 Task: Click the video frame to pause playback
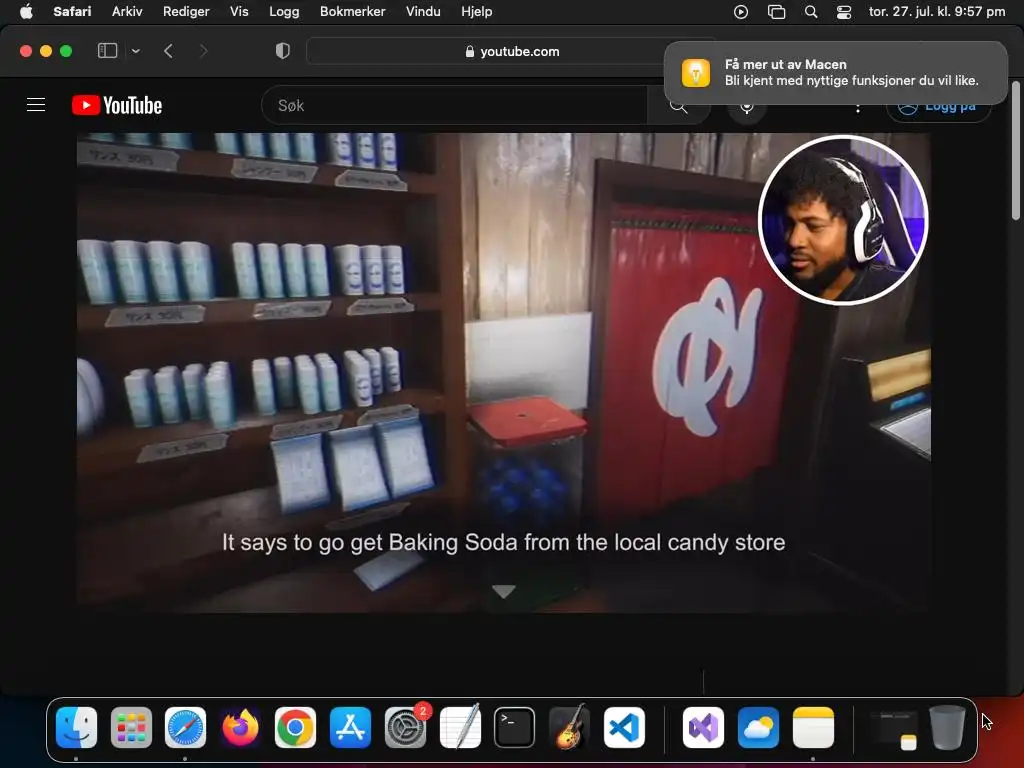[504, 372]
